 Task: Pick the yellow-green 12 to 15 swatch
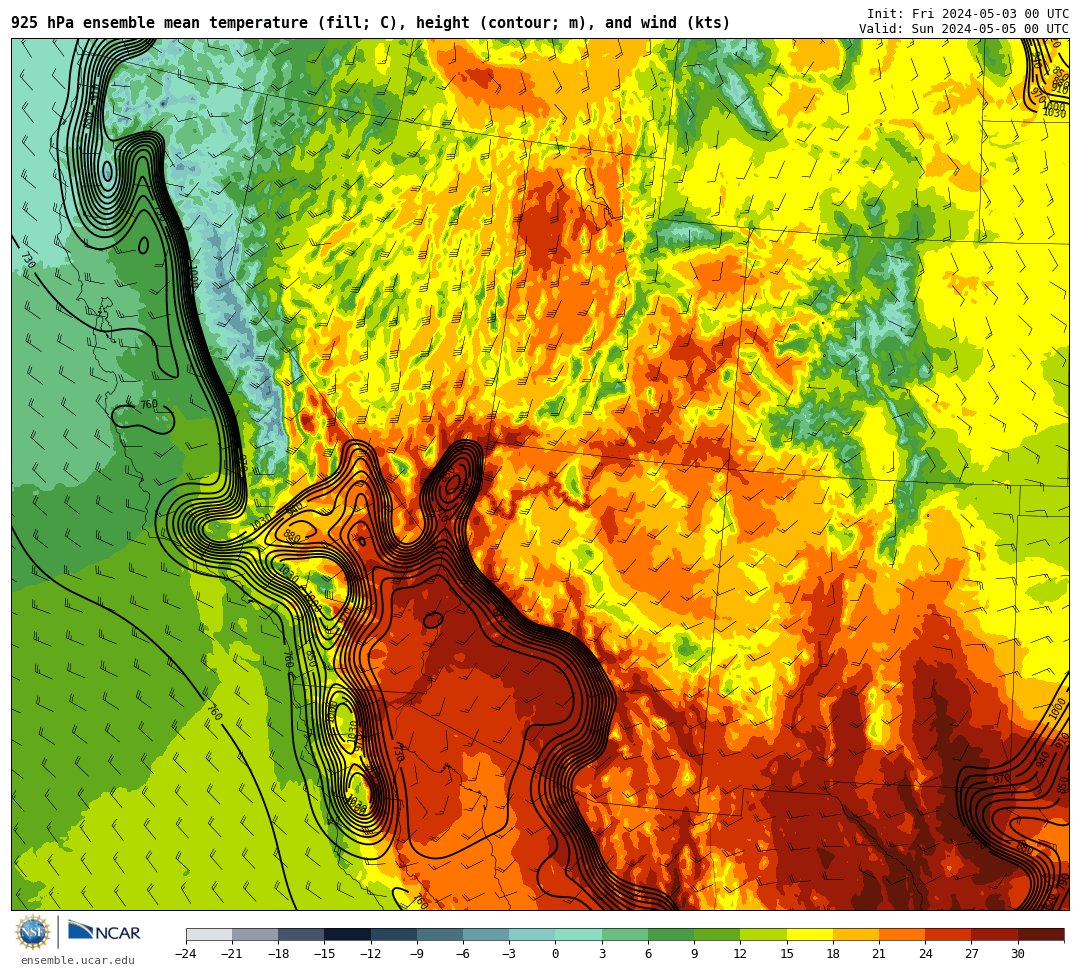(764, 934)
